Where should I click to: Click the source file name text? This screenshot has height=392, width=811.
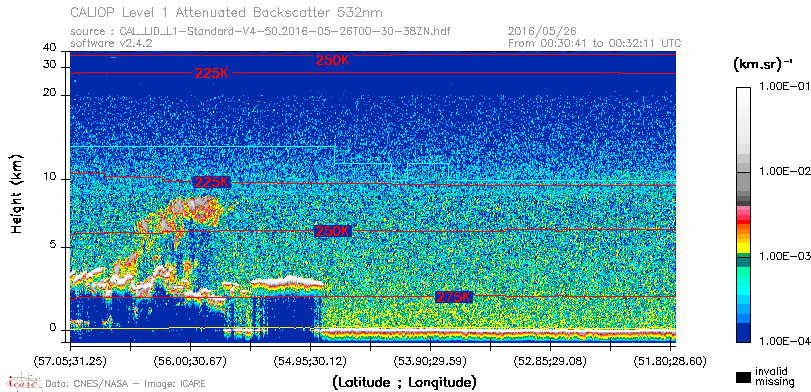pos(260,32)
